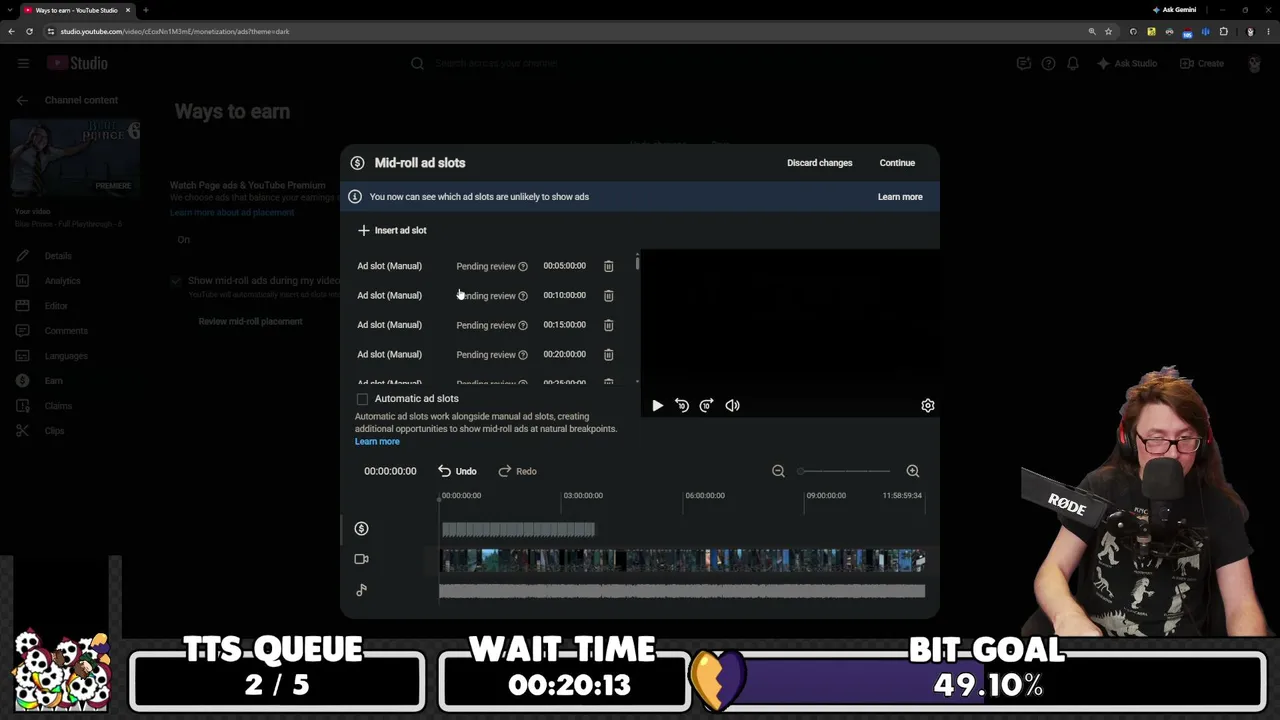The image size is (1280, 720).
Task: Open the GitHub extension icon
Action: (1133, 31)
